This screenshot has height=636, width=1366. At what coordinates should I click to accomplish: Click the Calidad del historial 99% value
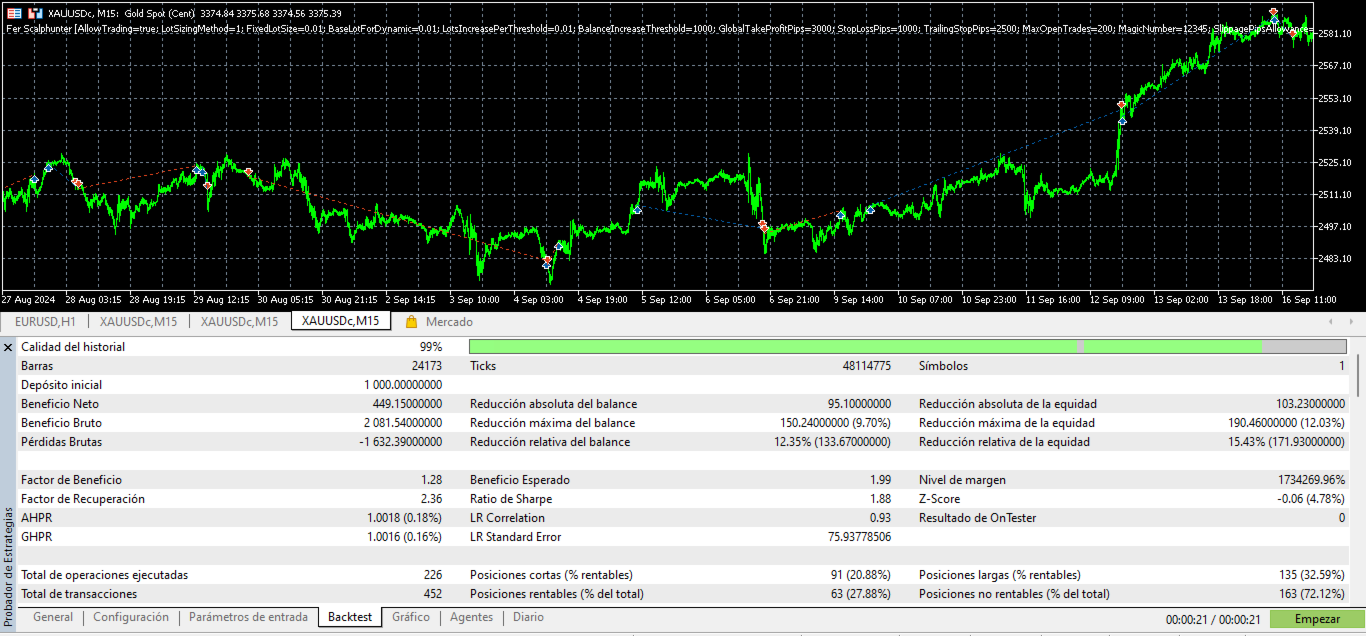pyautogui.click(x=430, y=347)
